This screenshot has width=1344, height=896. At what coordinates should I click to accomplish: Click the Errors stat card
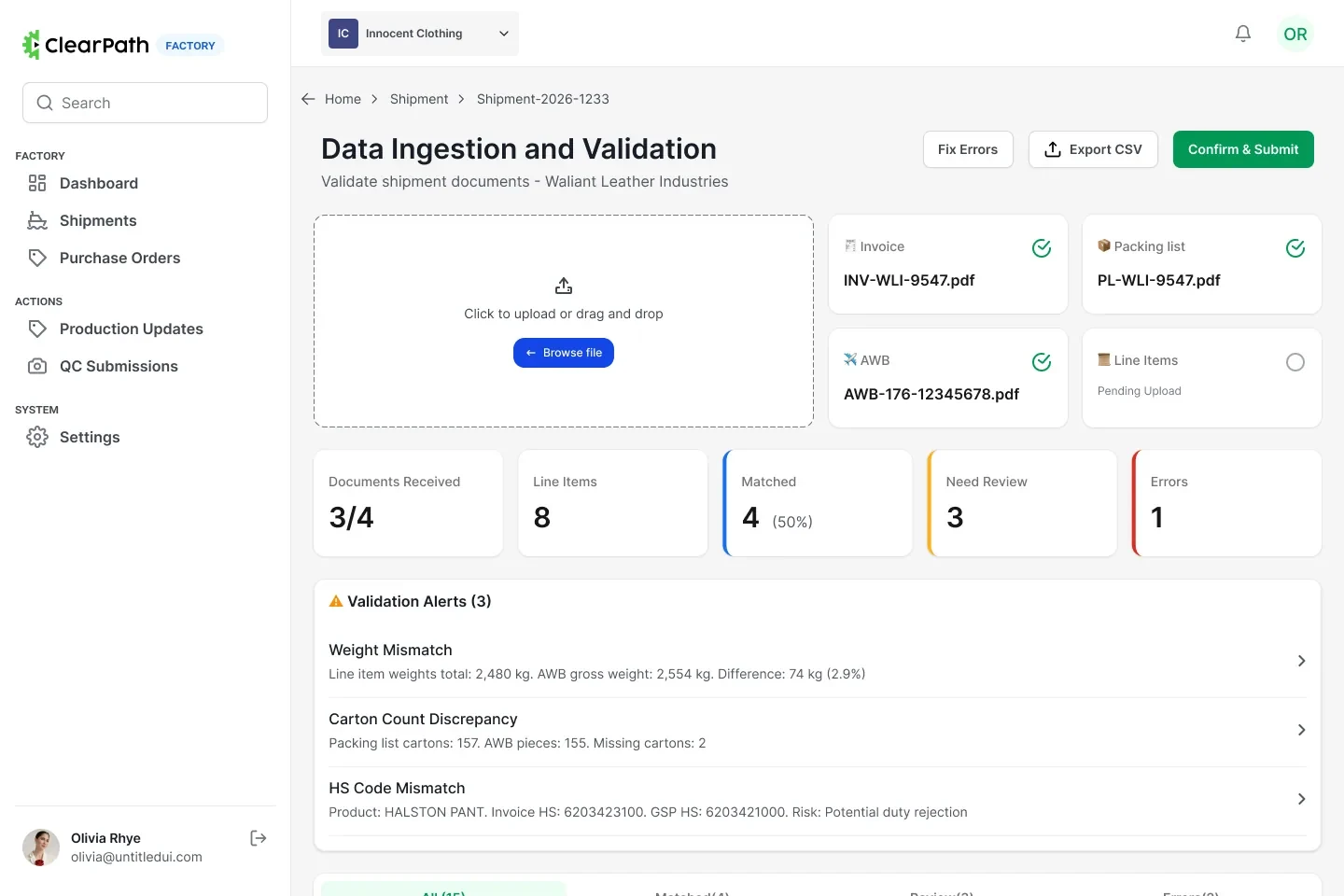pos(1226,503)
